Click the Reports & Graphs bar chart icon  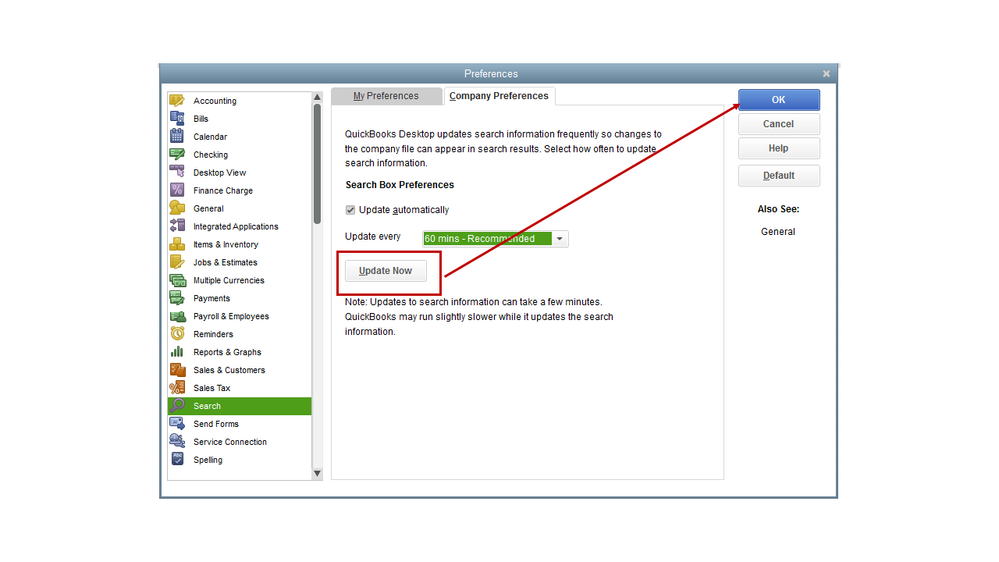(x=177, y=352)
